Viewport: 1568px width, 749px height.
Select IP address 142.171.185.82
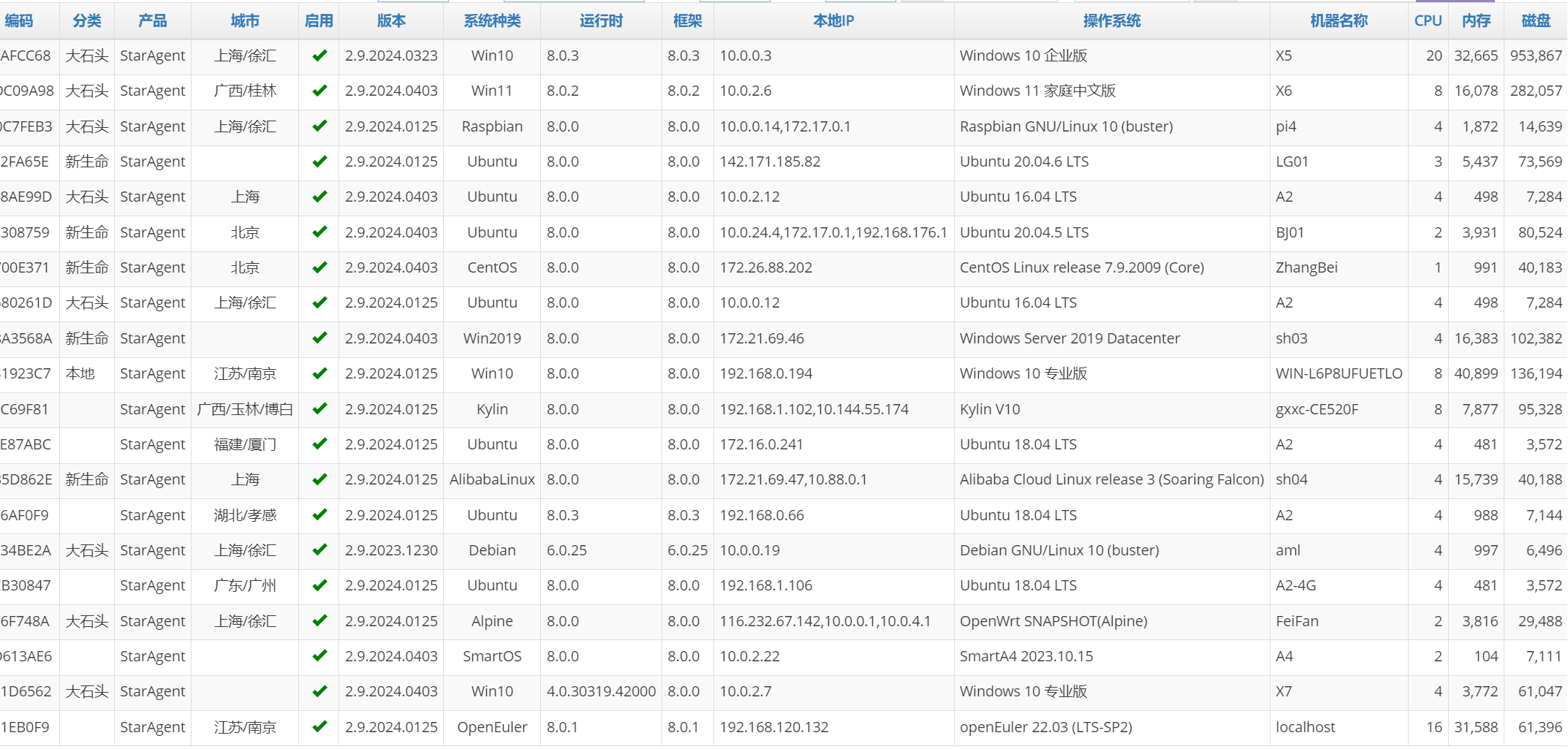point(770,161)
